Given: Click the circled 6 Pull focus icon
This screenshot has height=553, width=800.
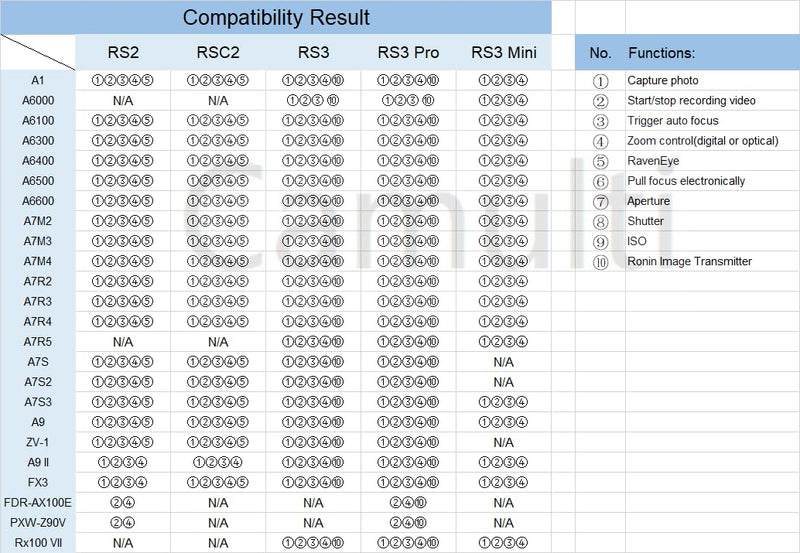Looking at the screenshot, I should tap(601, 182).
